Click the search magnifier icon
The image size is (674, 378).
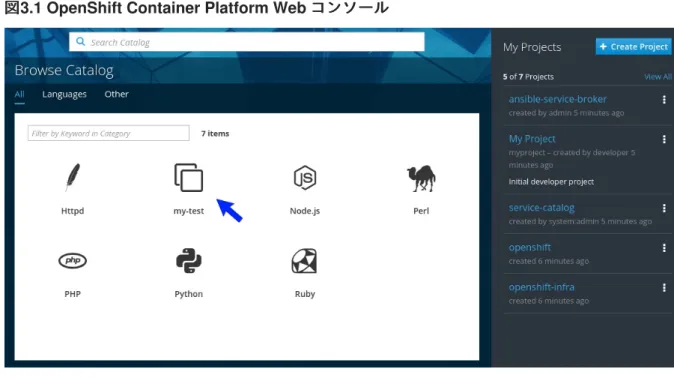click(80, 42)
